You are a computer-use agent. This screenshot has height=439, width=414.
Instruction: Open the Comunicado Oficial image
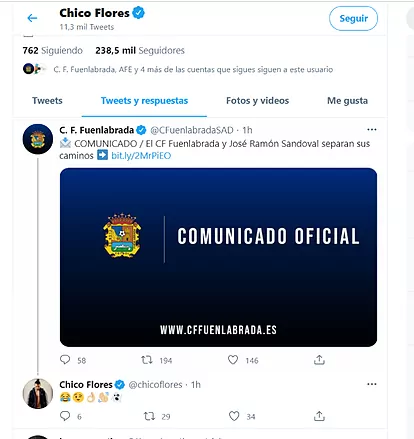coord(218,257)
